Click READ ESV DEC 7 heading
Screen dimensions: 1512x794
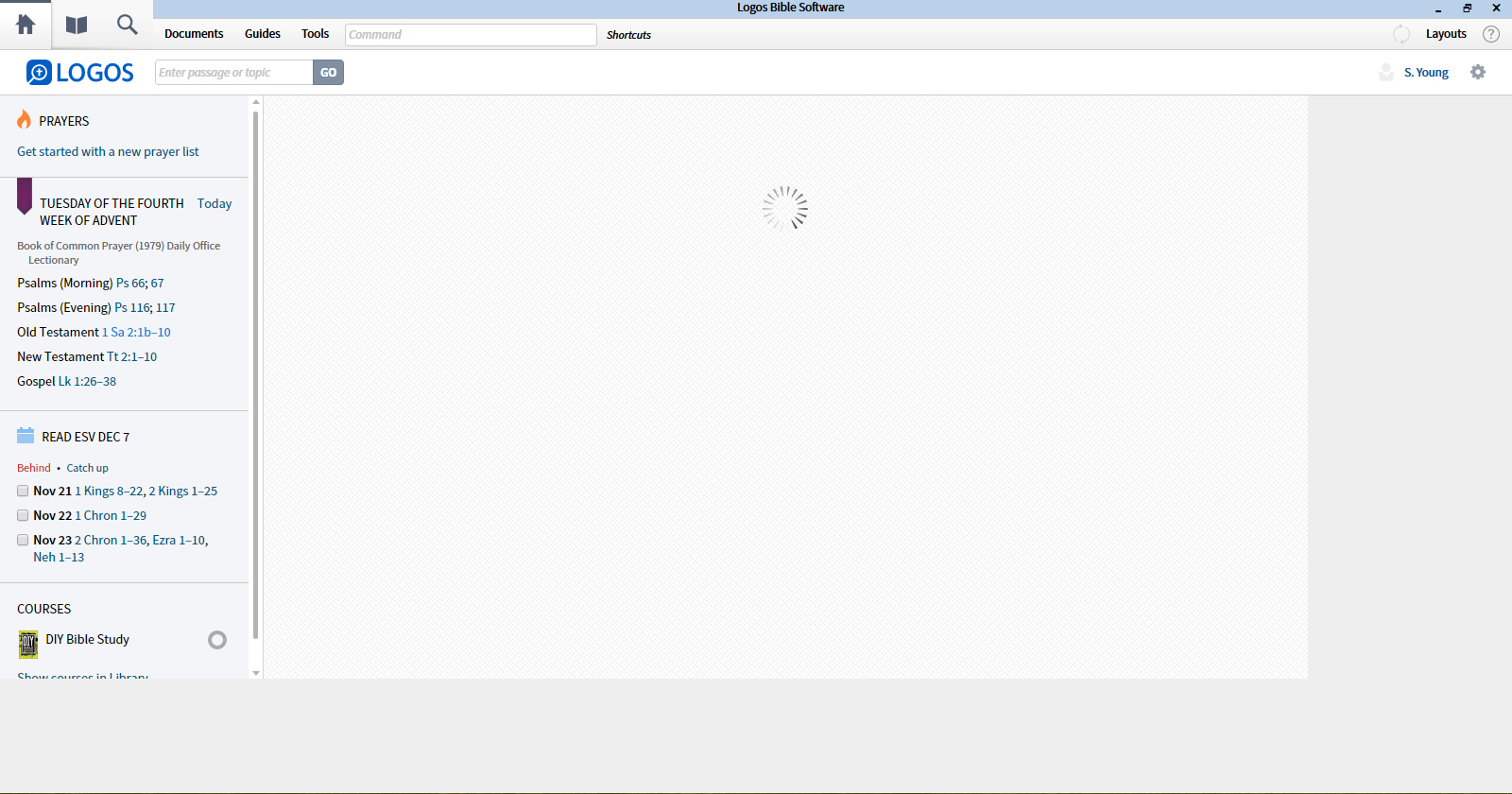(86, 437)
